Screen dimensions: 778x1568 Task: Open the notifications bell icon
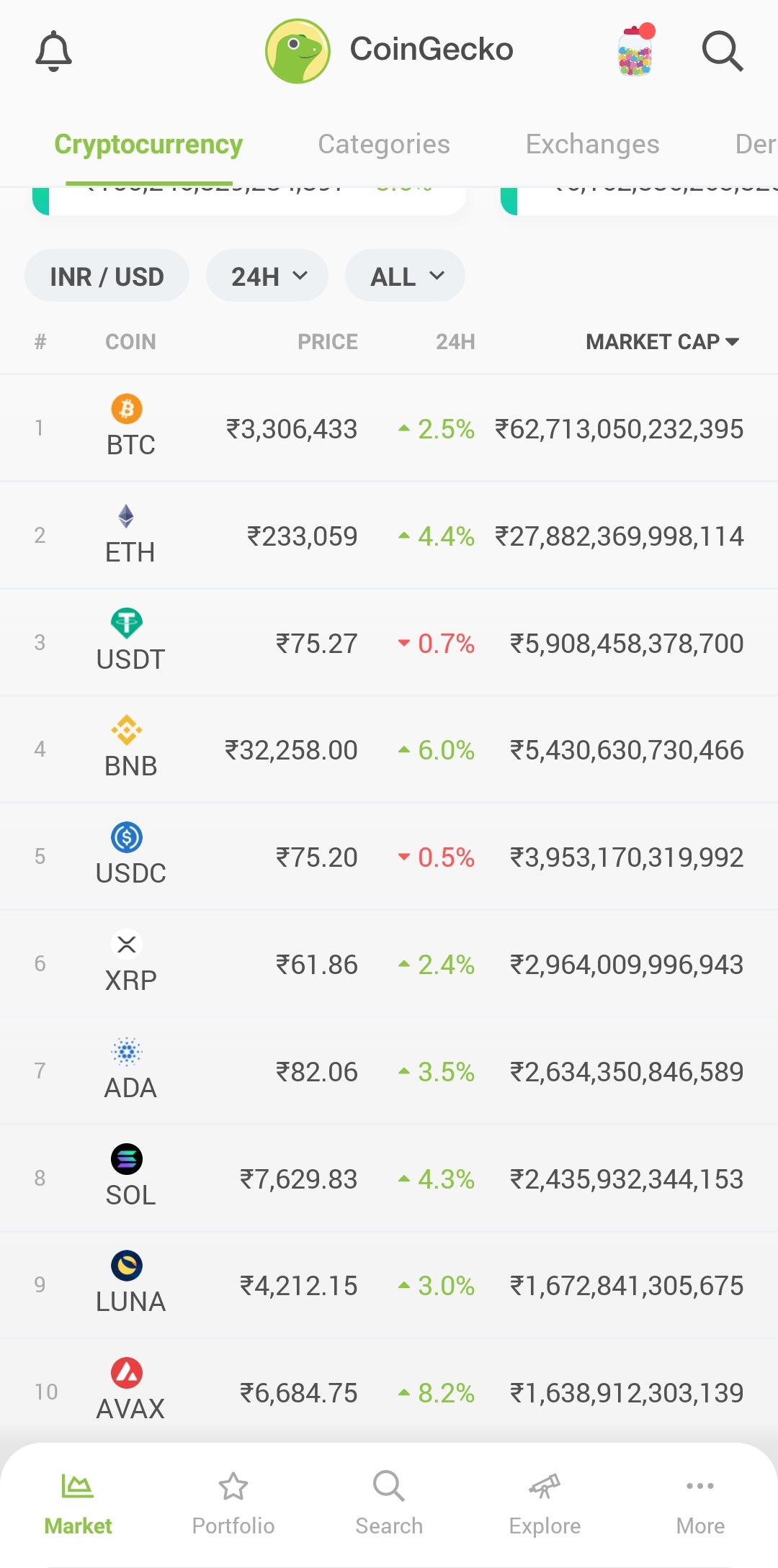(53, 52)
